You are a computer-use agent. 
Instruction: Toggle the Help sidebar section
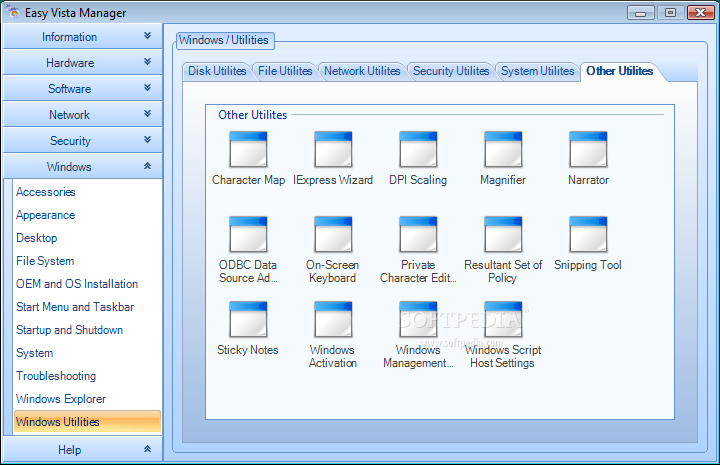pos(83,449)
